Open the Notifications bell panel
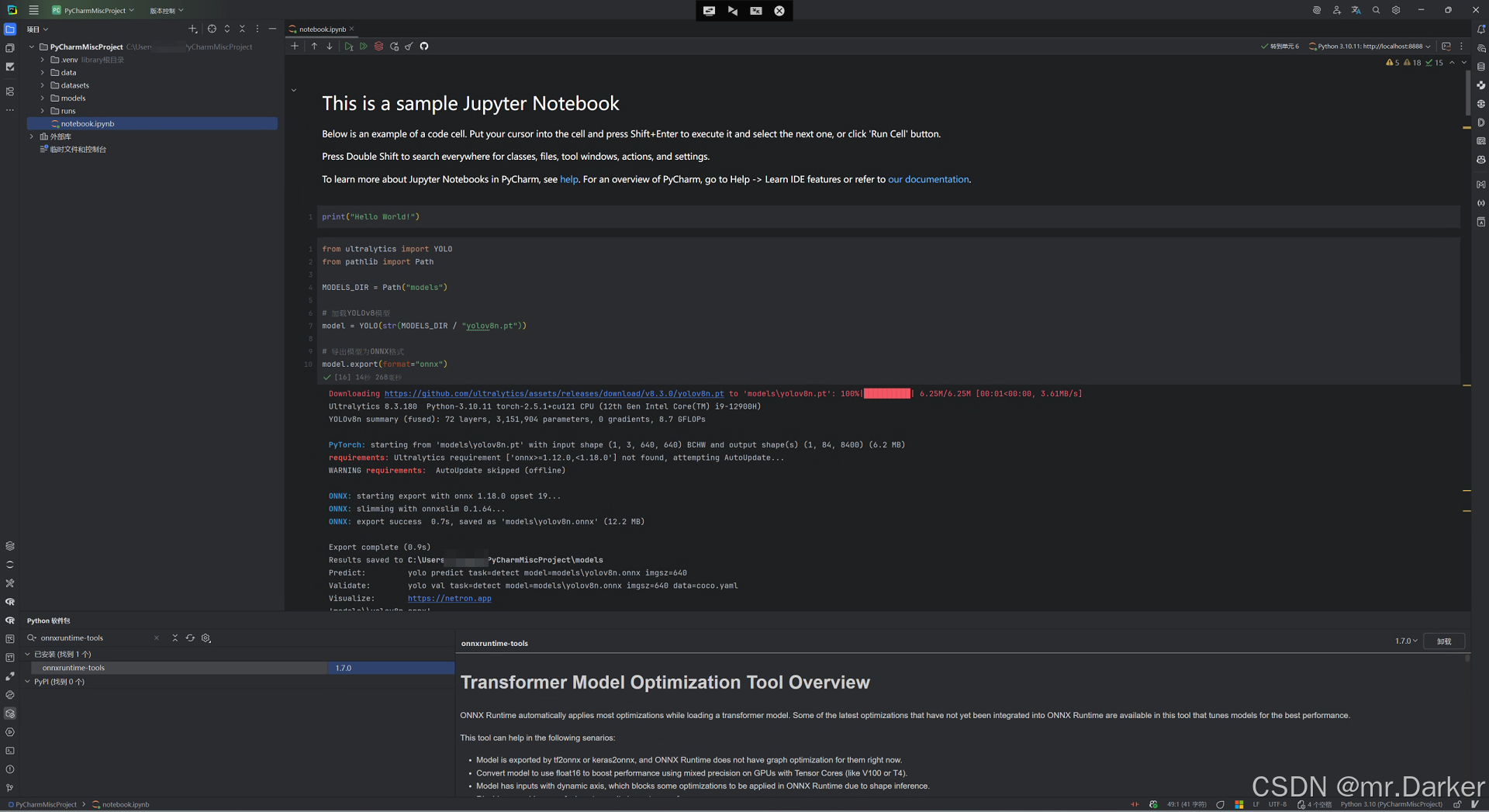Image resolution: width=1489 pixels, height=812 pixels. pos(1480,29)
